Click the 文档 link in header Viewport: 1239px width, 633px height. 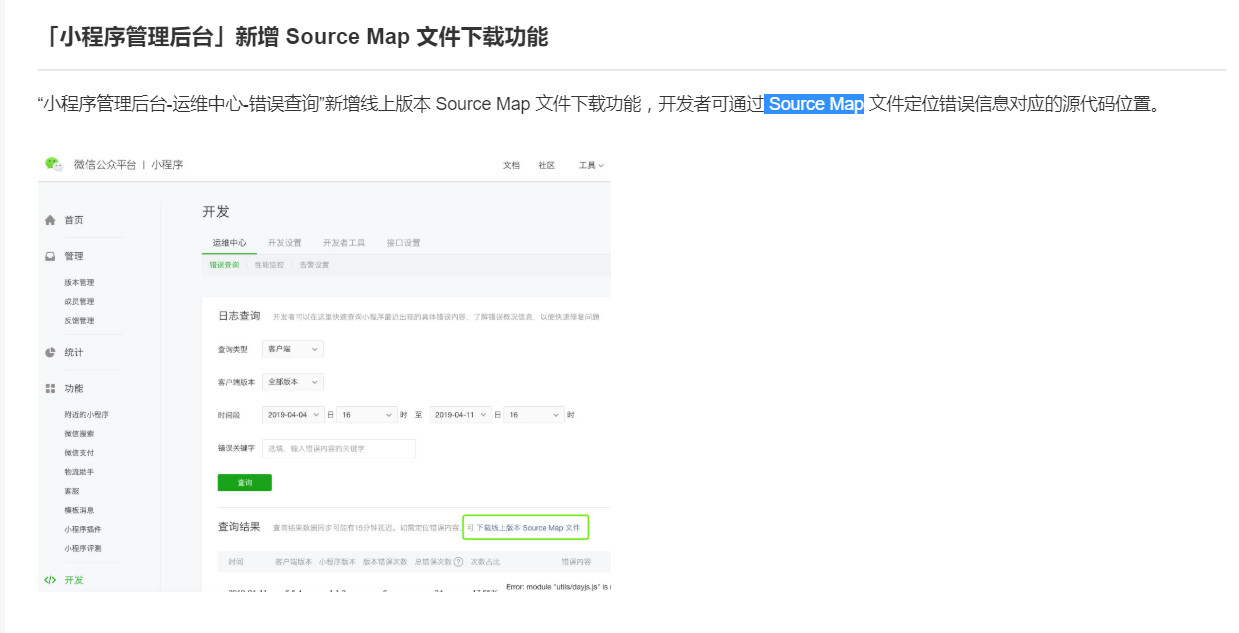pos(511,165)
